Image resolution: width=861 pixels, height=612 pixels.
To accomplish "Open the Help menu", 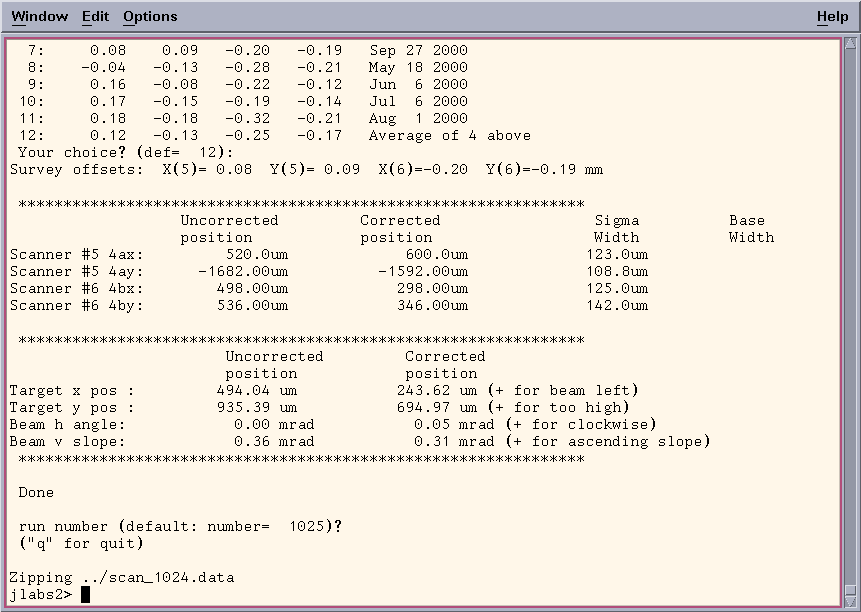I will click(x=832, y=16).
